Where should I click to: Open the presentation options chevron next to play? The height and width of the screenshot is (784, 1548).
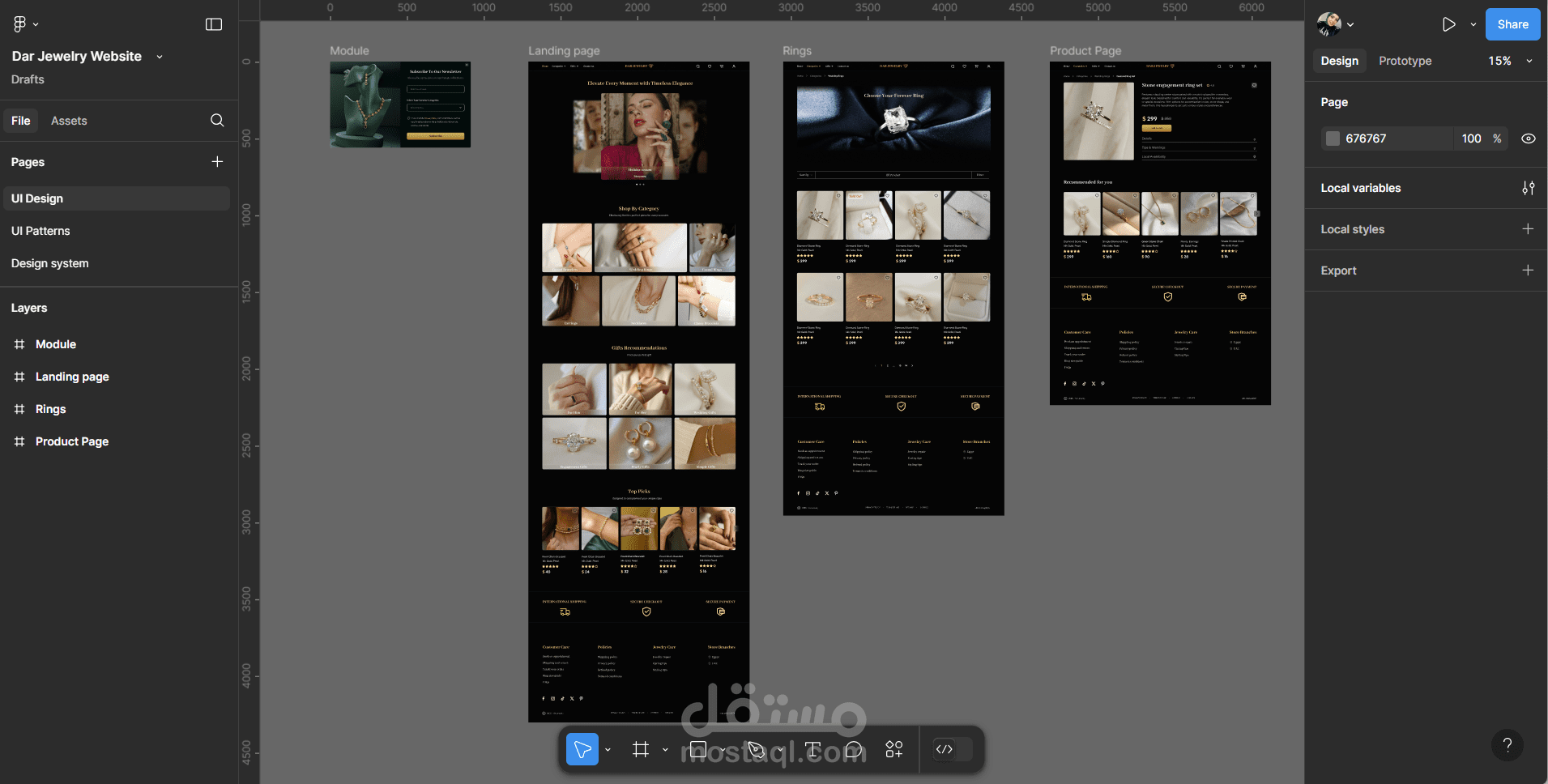click(1473, 24)
